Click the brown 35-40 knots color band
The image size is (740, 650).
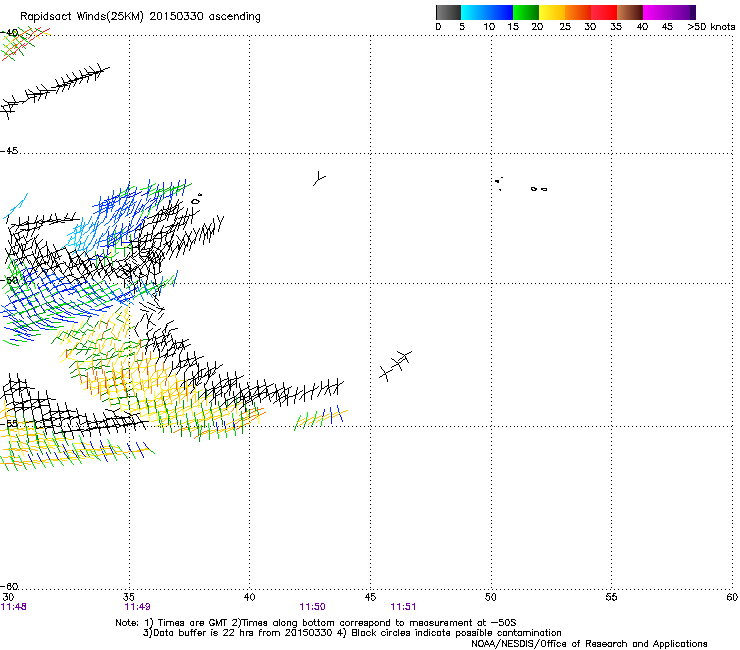(x=630, y=12)
